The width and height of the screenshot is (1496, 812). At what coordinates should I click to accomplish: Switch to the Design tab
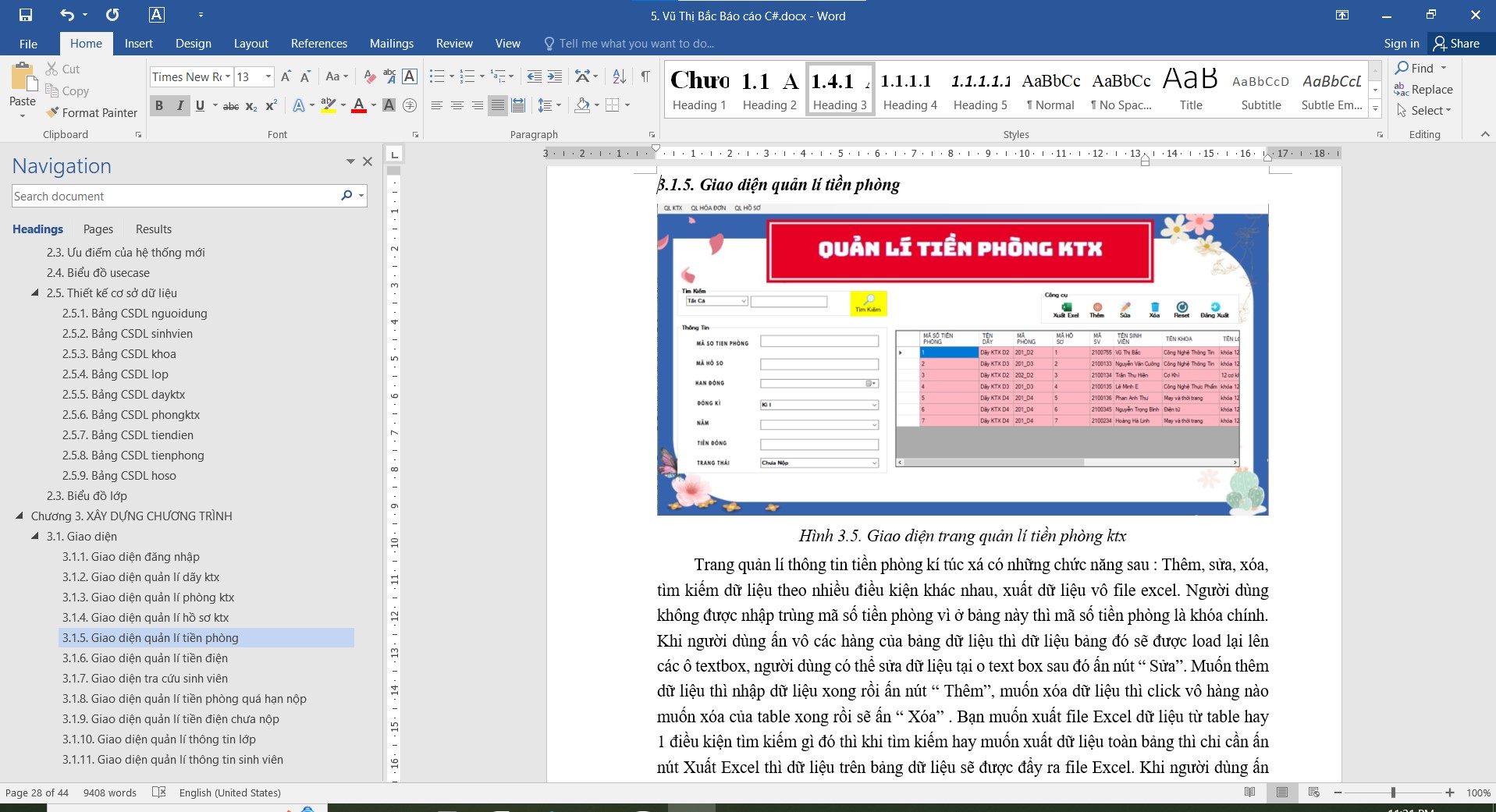pyautogui.click(x=194, y=44)
